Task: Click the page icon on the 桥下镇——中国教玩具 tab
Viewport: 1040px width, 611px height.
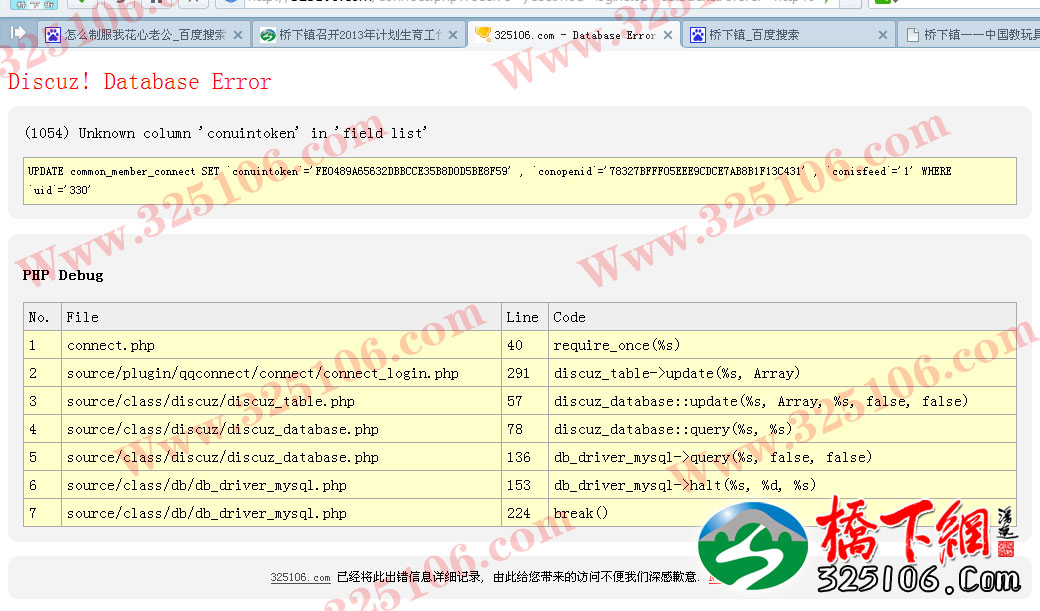Action: 913,35
